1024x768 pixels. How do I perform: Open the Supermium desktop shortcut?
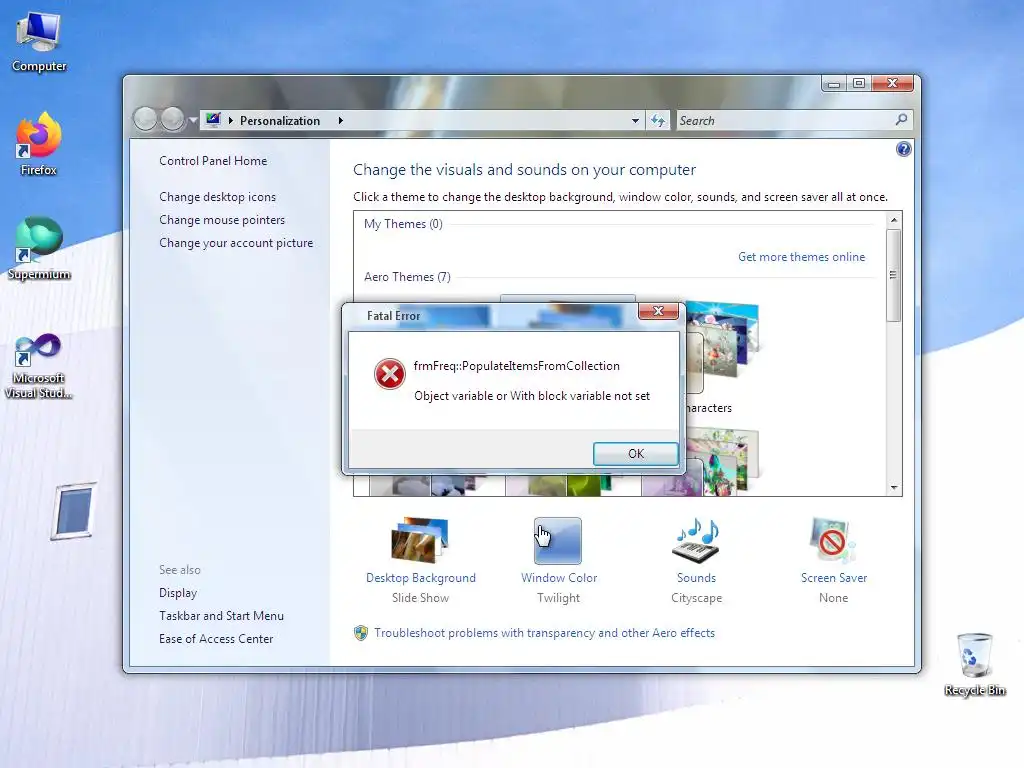click(39, 249)
